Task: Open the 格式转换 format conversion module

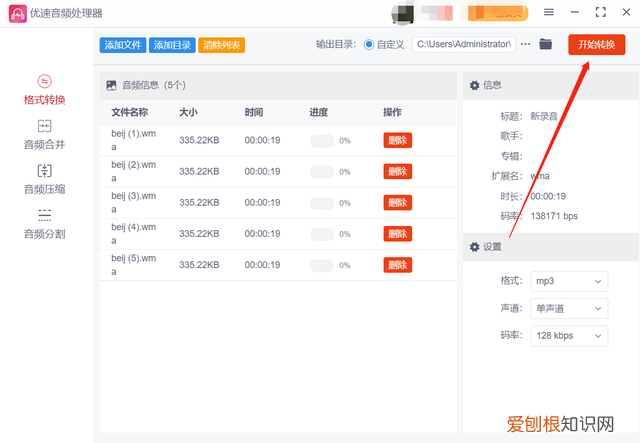Action: [x=44, y=90]
